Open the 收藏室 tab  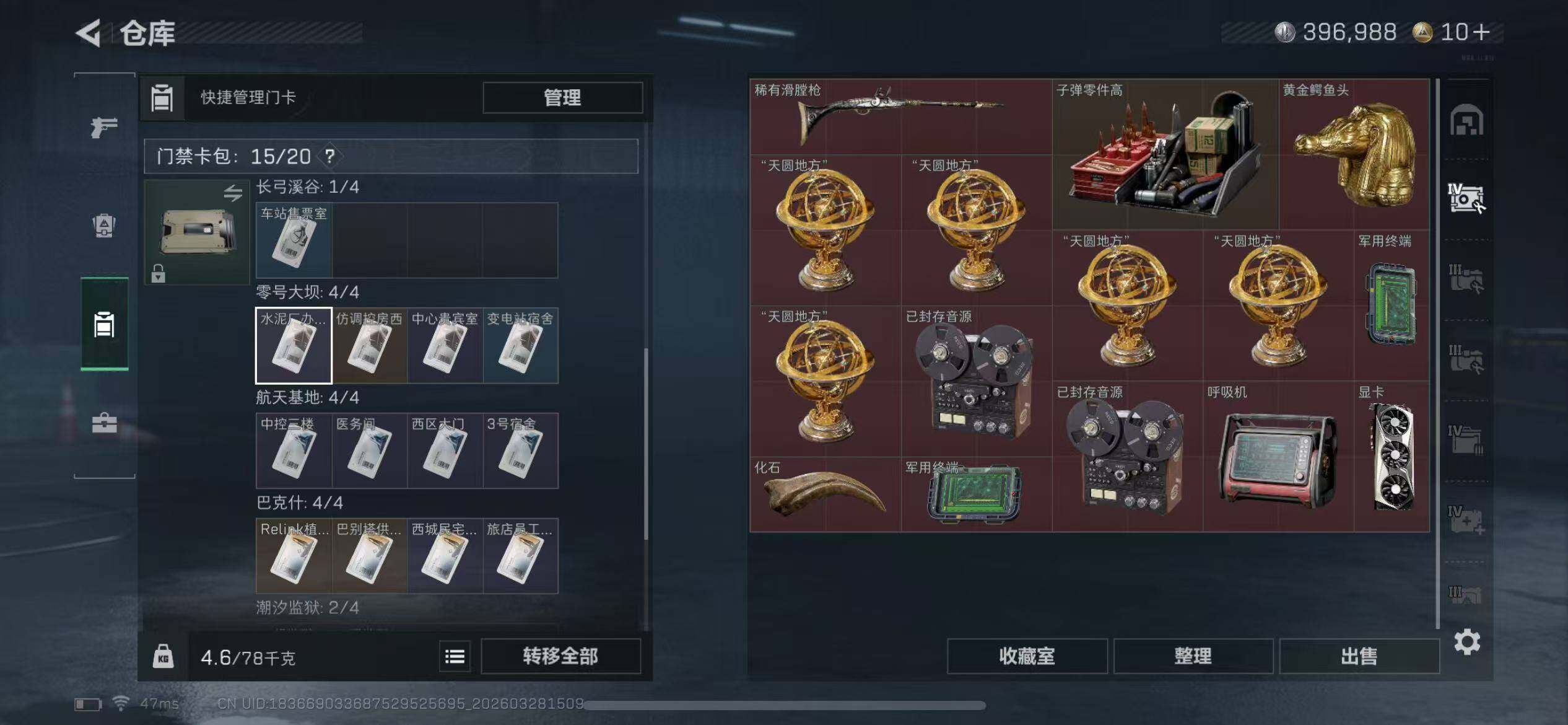(1027, 656)
